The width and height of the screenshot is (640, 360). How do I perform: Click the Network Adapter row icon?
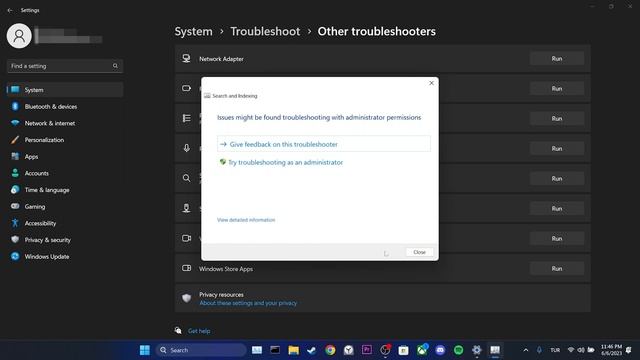pos(187,58)
